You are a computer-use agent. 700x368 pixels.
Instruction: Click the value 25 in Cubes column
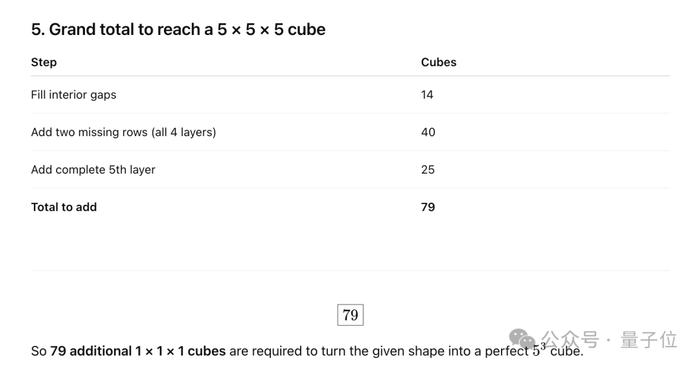pos(428,170)
